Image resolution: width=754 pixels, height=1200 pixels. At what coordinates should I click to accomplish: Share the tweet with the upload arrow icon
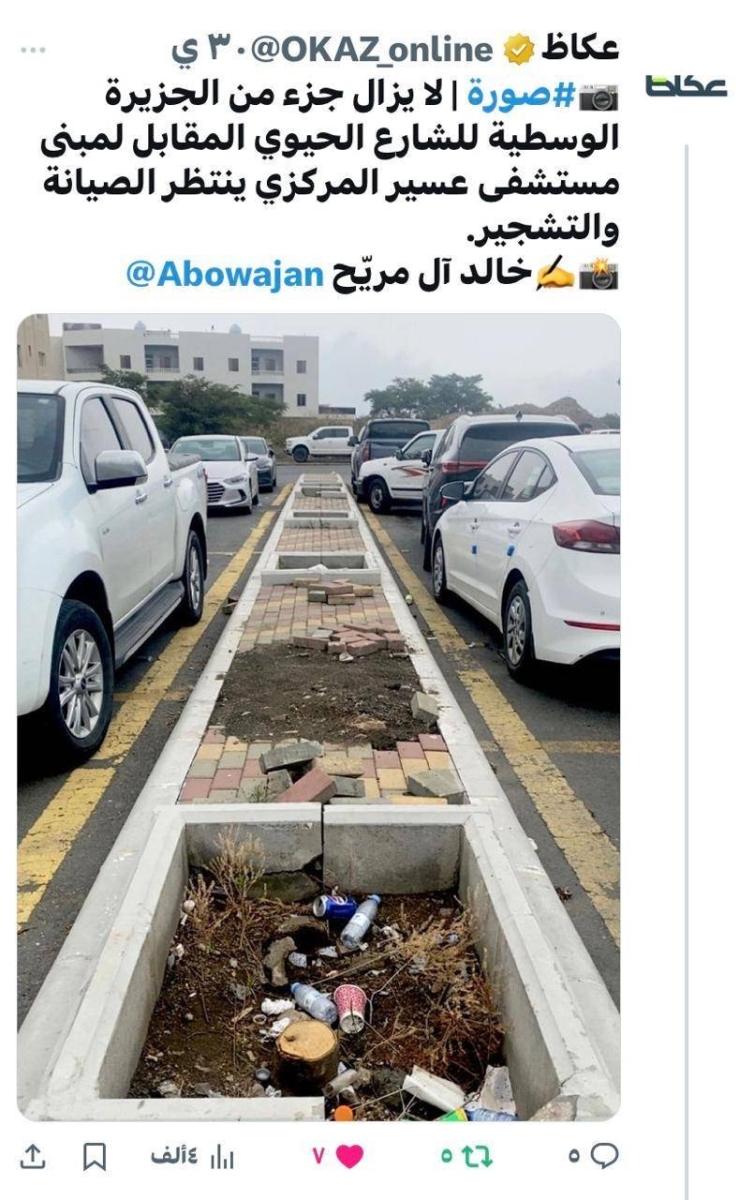click(33, 1155)
